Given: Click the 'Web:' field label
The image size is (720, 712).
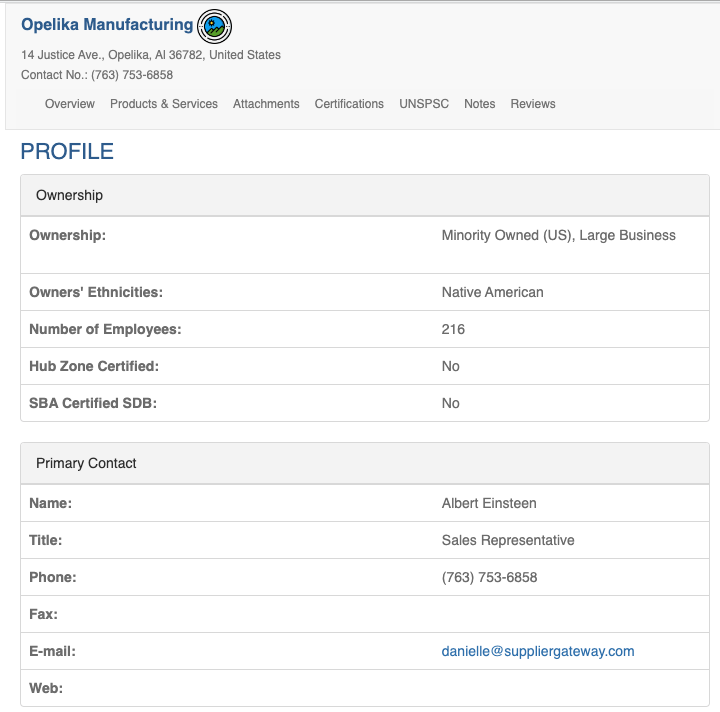Looking at the screenshot, I should point(46,688).
